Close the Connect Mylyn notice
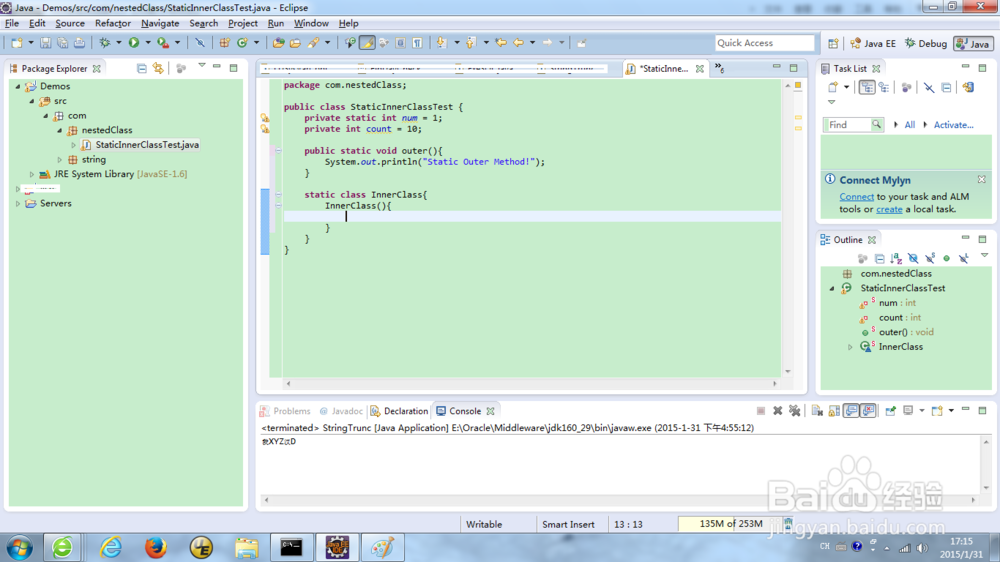Viewport: 1000px width, 562px height. 982,180
